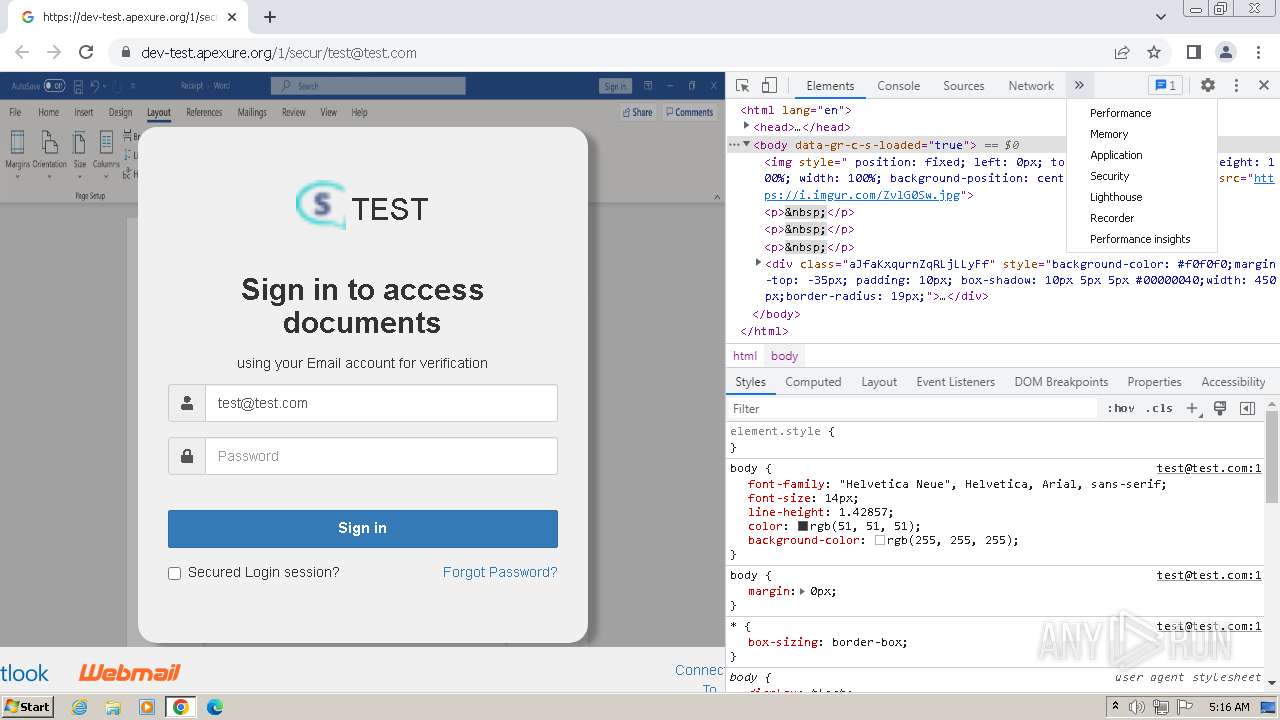Image resolution: width=1280 pixels, height=720 pixels.
Task: Click the color rgb(51,51,51) swatch
Action: [802, 526]
